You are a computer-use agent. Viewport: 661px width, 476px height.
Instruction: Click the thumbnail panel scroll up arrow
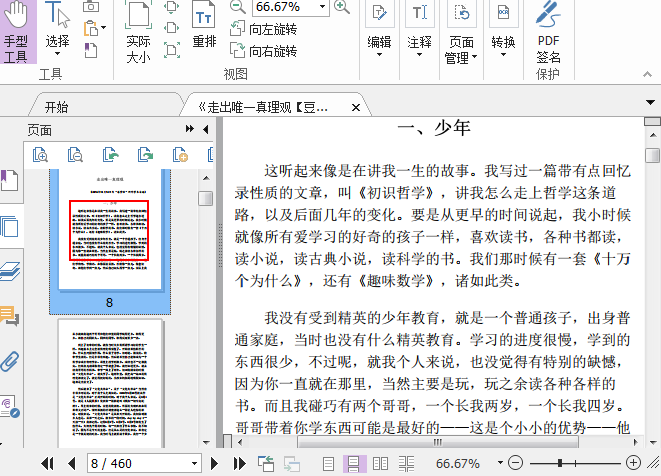pyautogui.click(x=206, y=178)
